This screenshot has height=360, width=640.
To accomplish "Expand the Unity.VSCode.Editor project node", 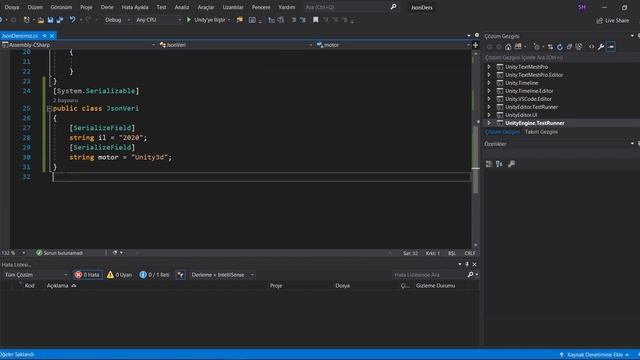I will (x=489, y=99).
